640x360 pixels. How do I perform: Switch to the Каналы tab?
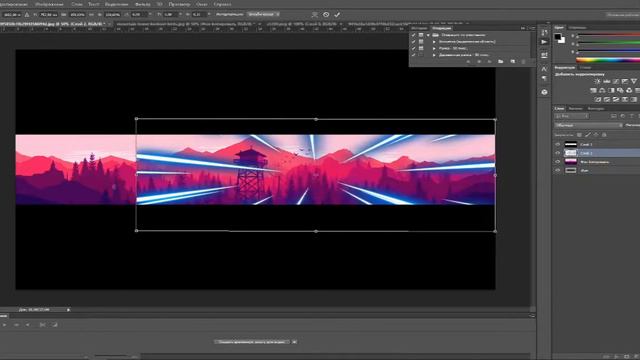(x=576, y=109)
